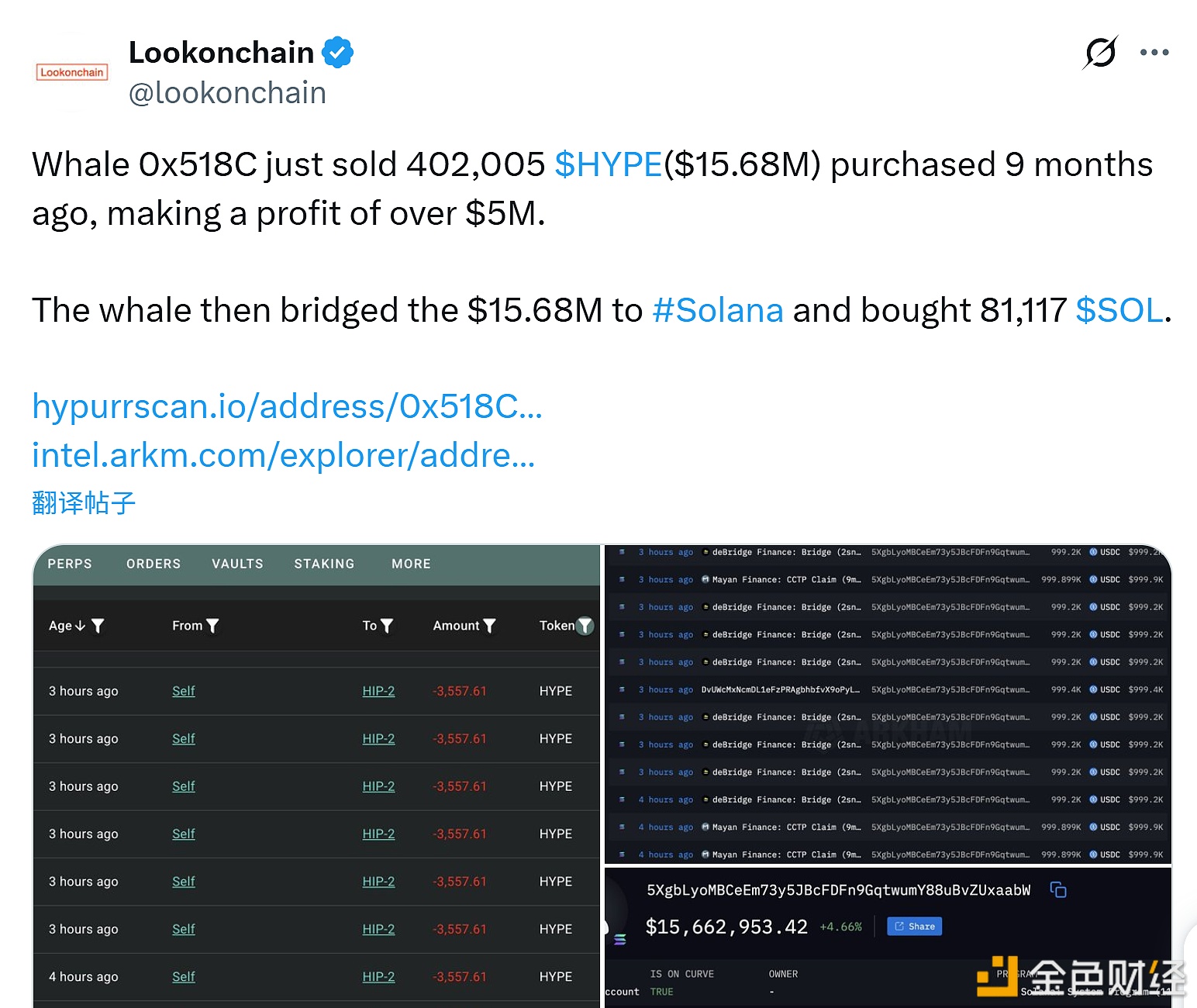
Task: Click the Lookonchain profile avatar
Action: tap(72, 73)
